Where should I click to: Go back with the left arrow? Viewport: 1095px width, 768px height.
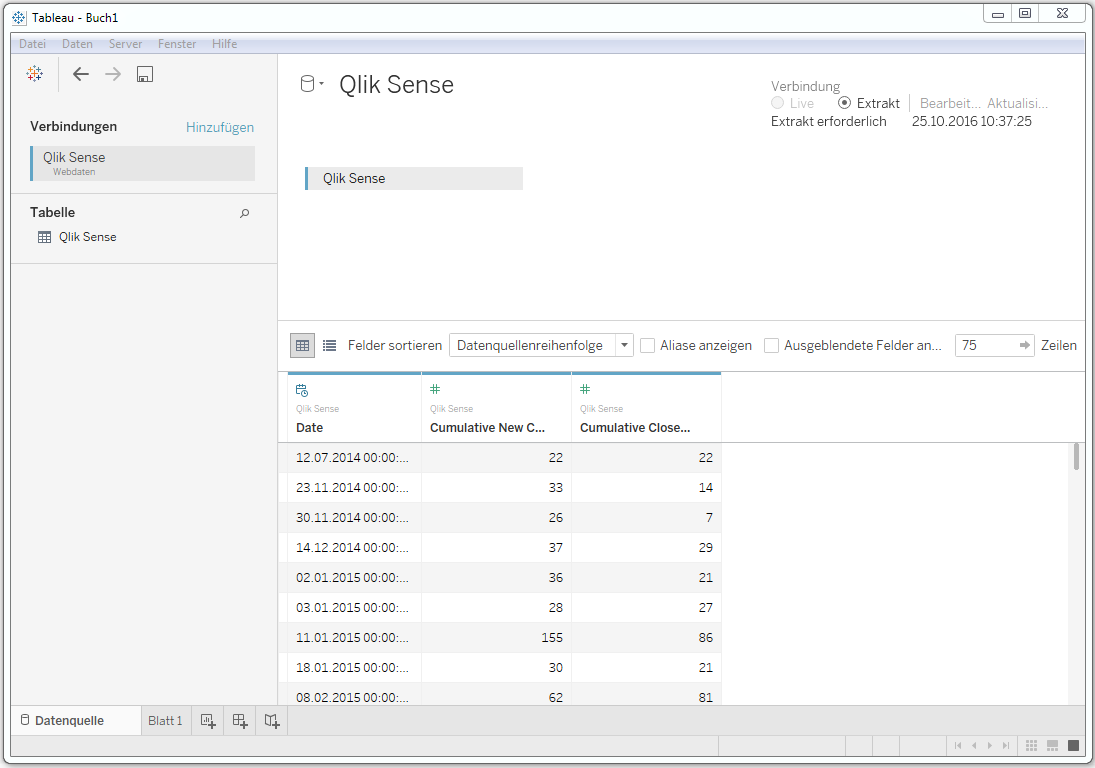coord(81,74)
